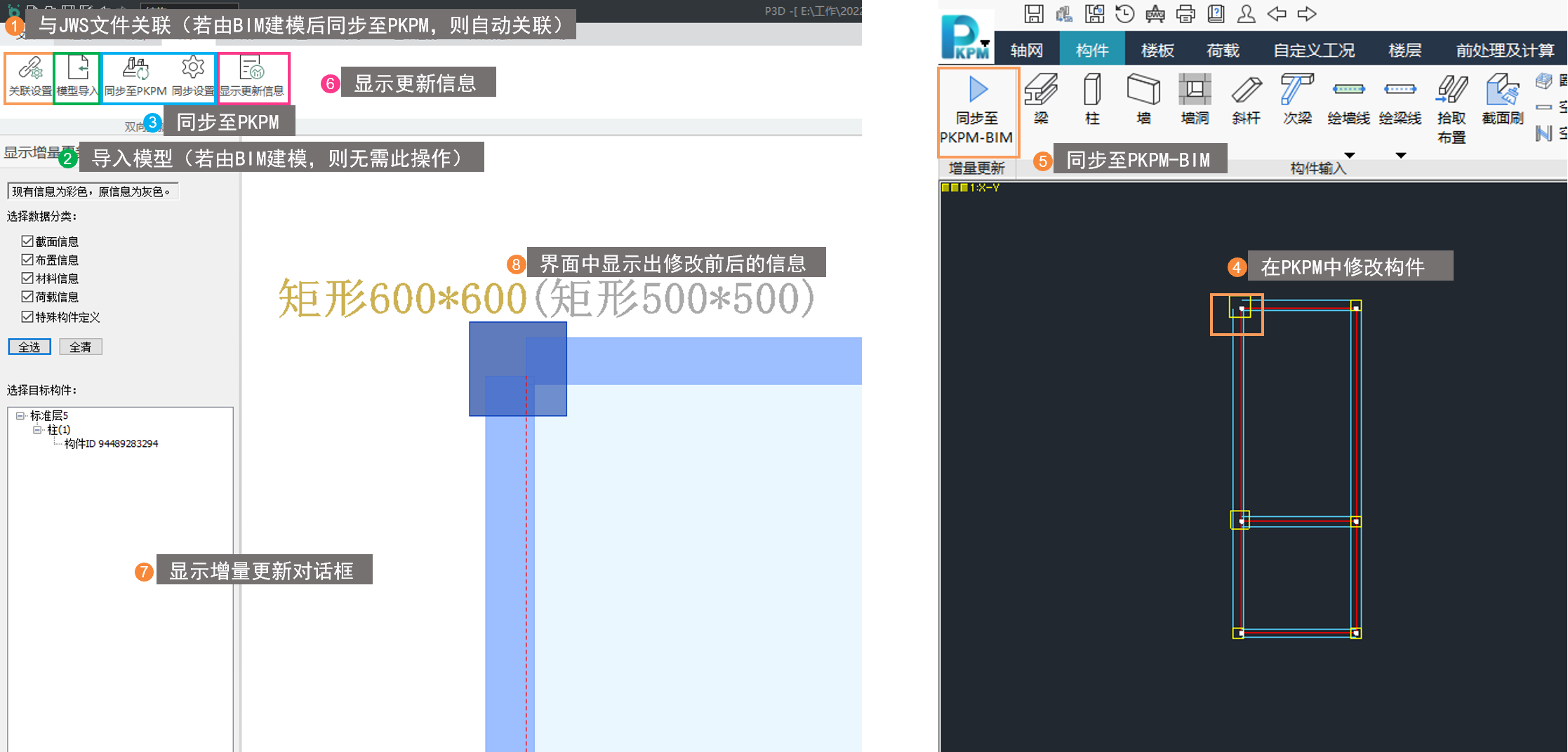
Task: Uncheck the 截面信息 checkbox
Action: pos(27,241)
